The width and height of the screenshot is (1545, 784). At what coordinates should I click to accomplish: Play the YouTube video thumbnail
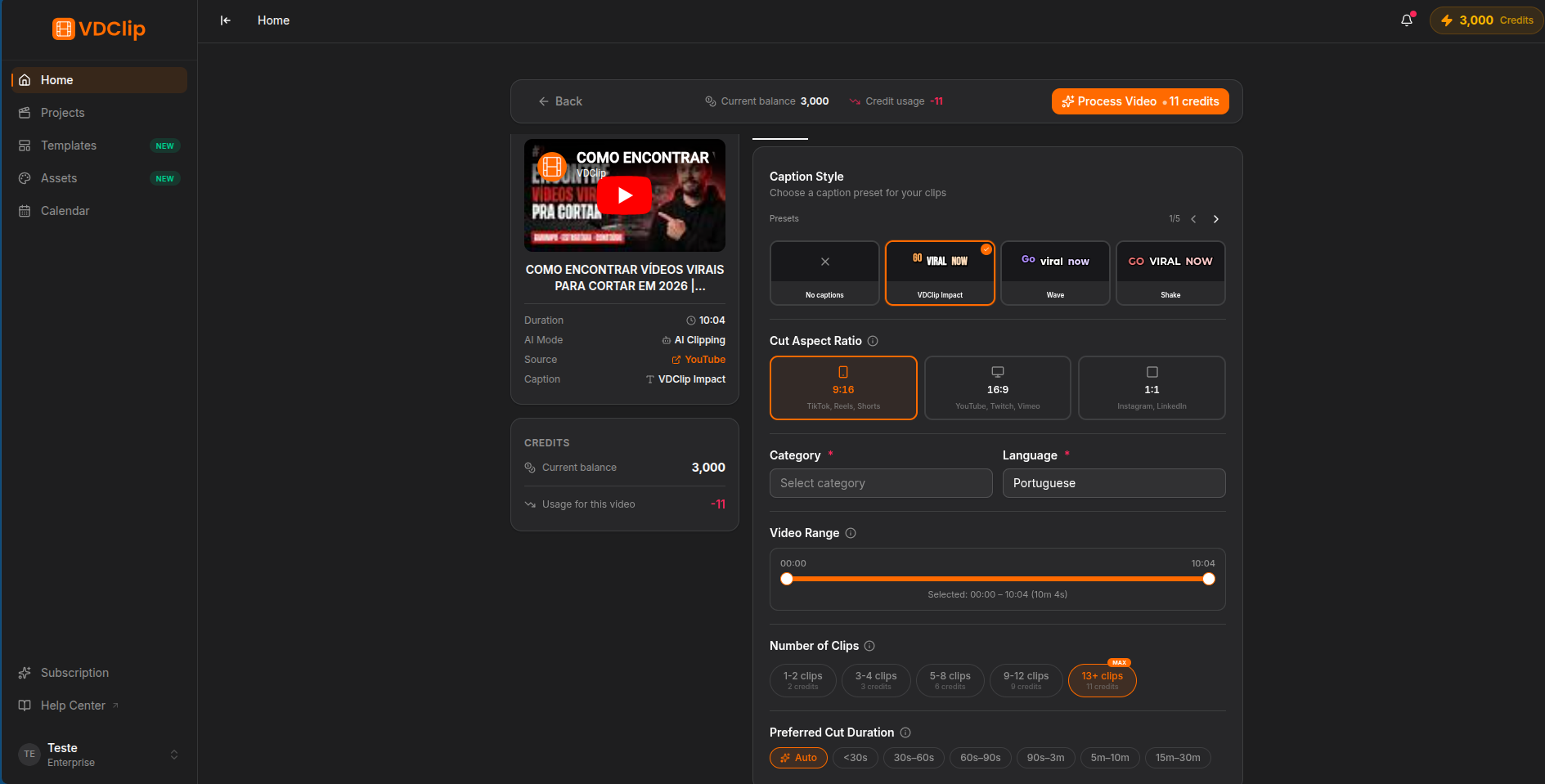pos(624,195)
